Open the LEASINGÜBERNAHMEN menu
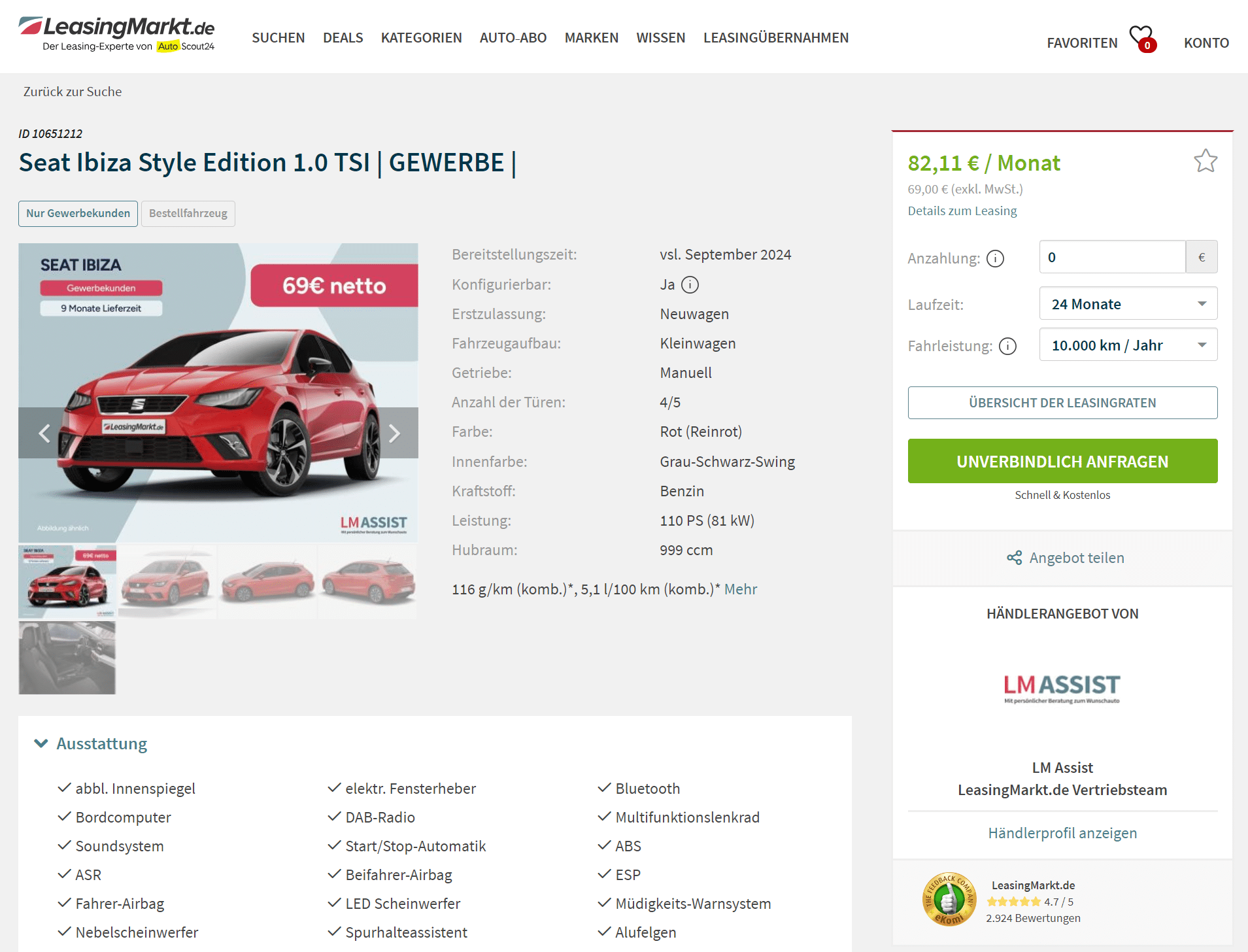Viewport: 1248px width, 952px height. 776,38
